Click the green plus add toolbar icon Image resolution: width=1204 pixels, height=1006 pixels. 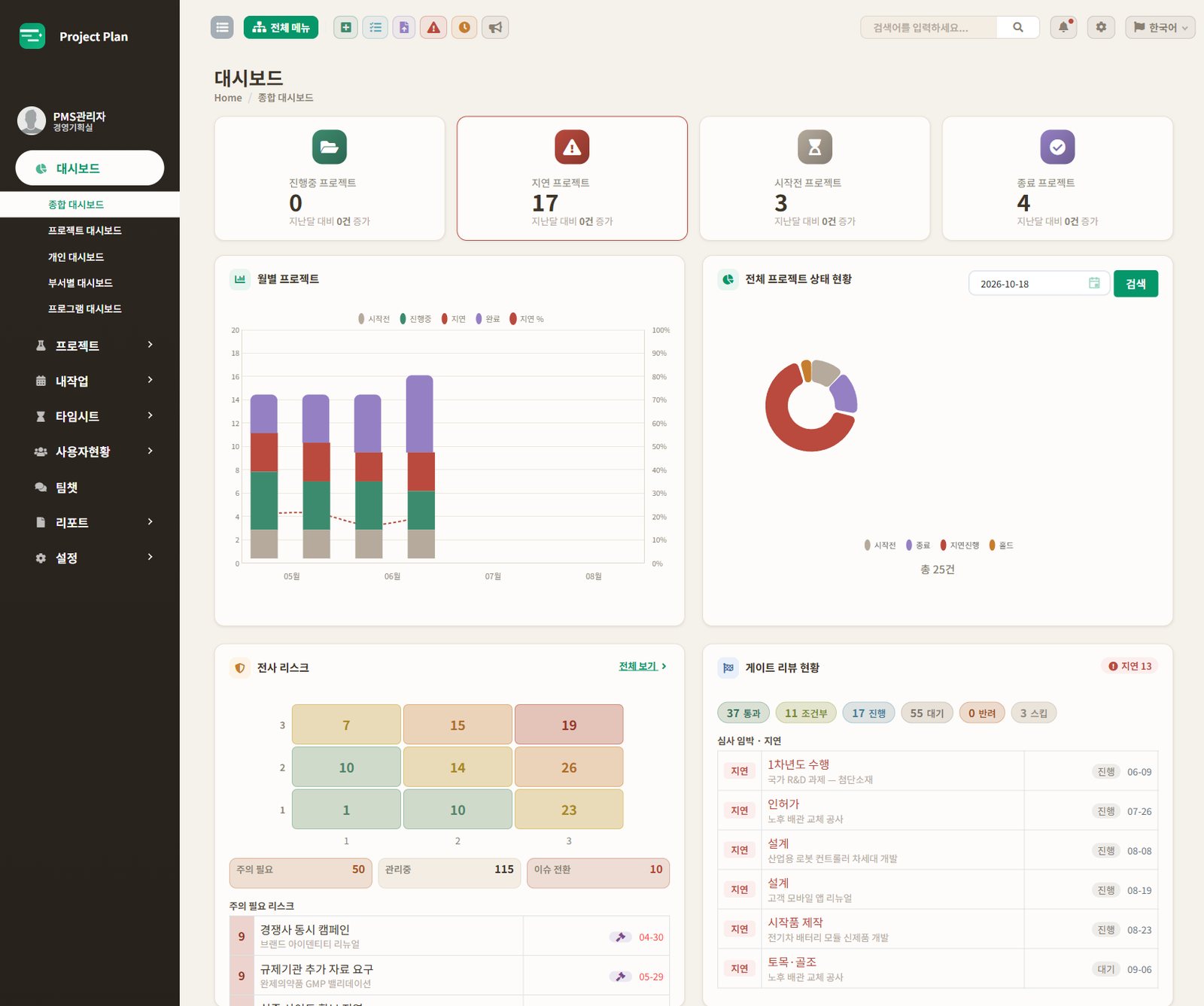pos(345,27)
